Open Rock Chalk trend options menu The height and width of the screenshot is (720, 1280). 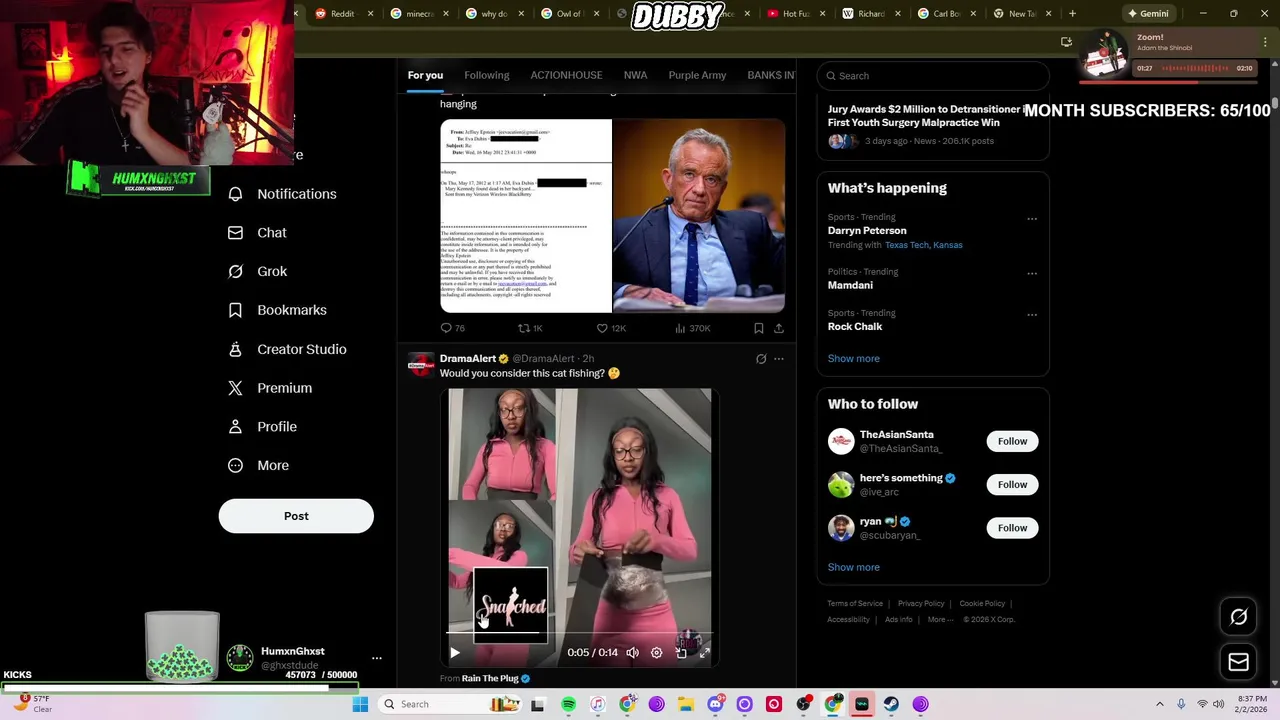(1032, 314)
